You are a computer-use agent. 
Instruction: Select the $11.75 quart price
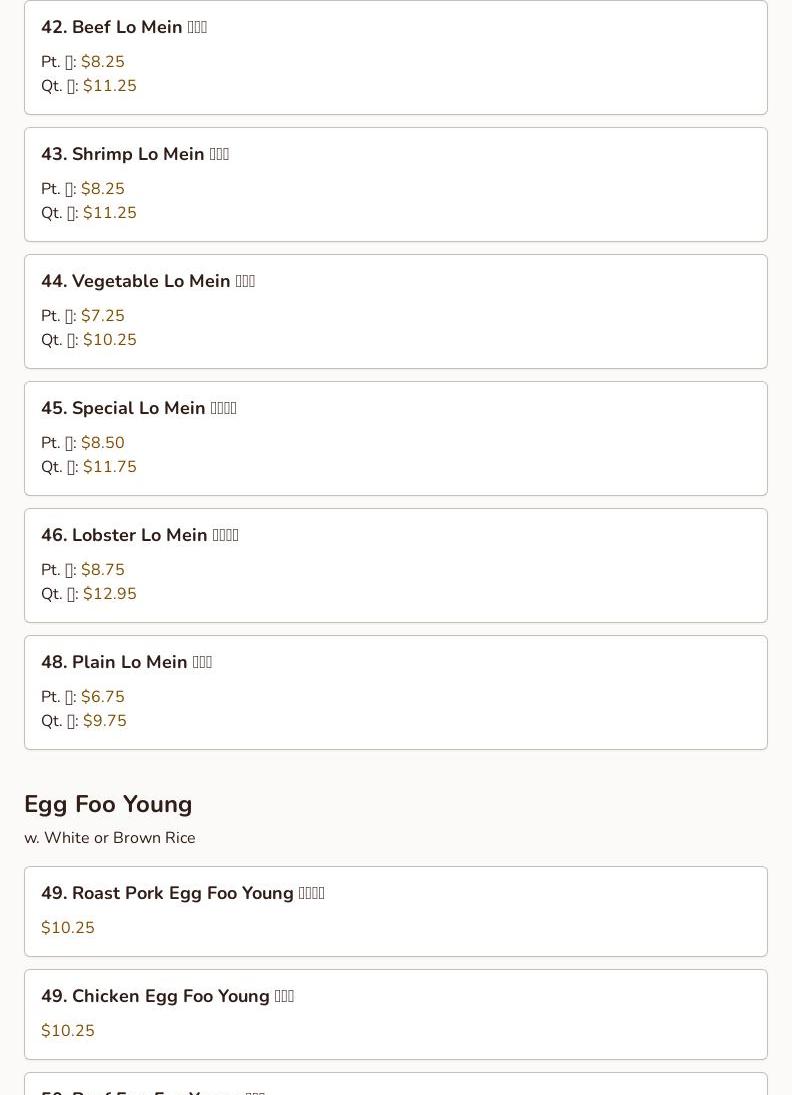pyautogui.click(x=109, y=467)
